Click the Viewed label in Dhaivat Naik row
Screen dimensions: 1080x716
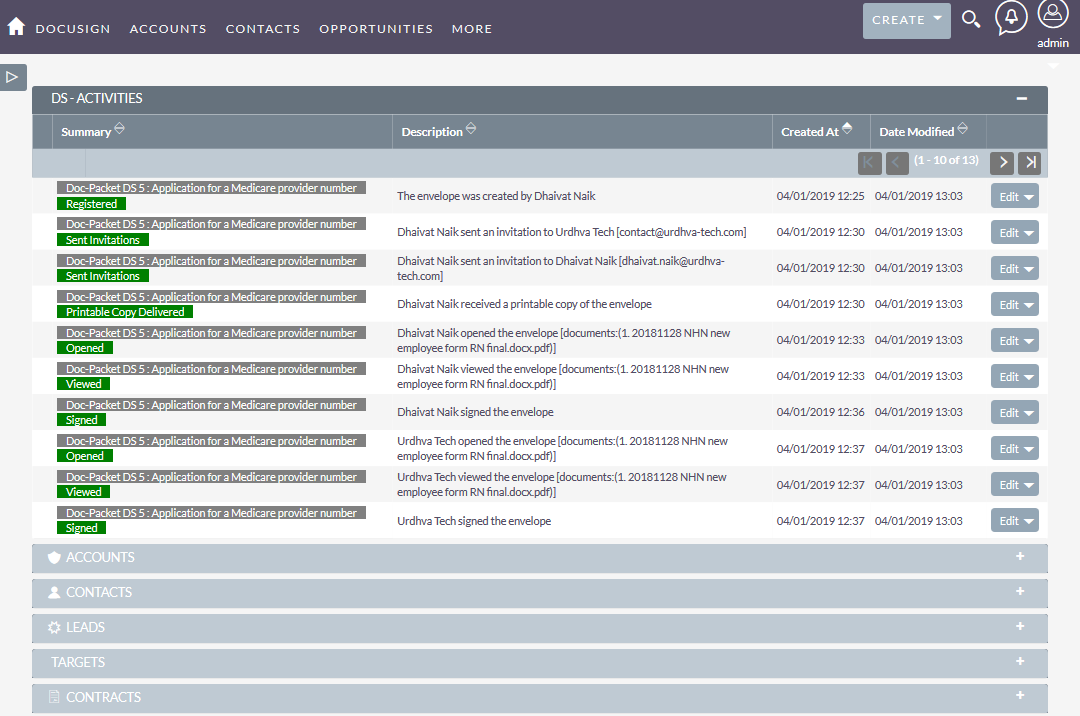[x=83, y=384]
